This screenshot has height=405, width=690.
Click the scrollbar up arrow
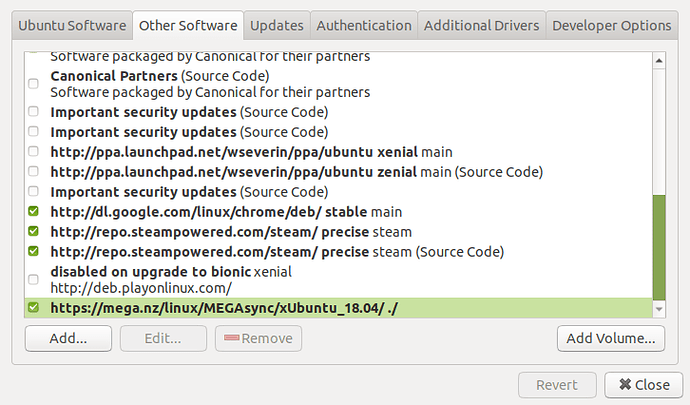point(659,60)
